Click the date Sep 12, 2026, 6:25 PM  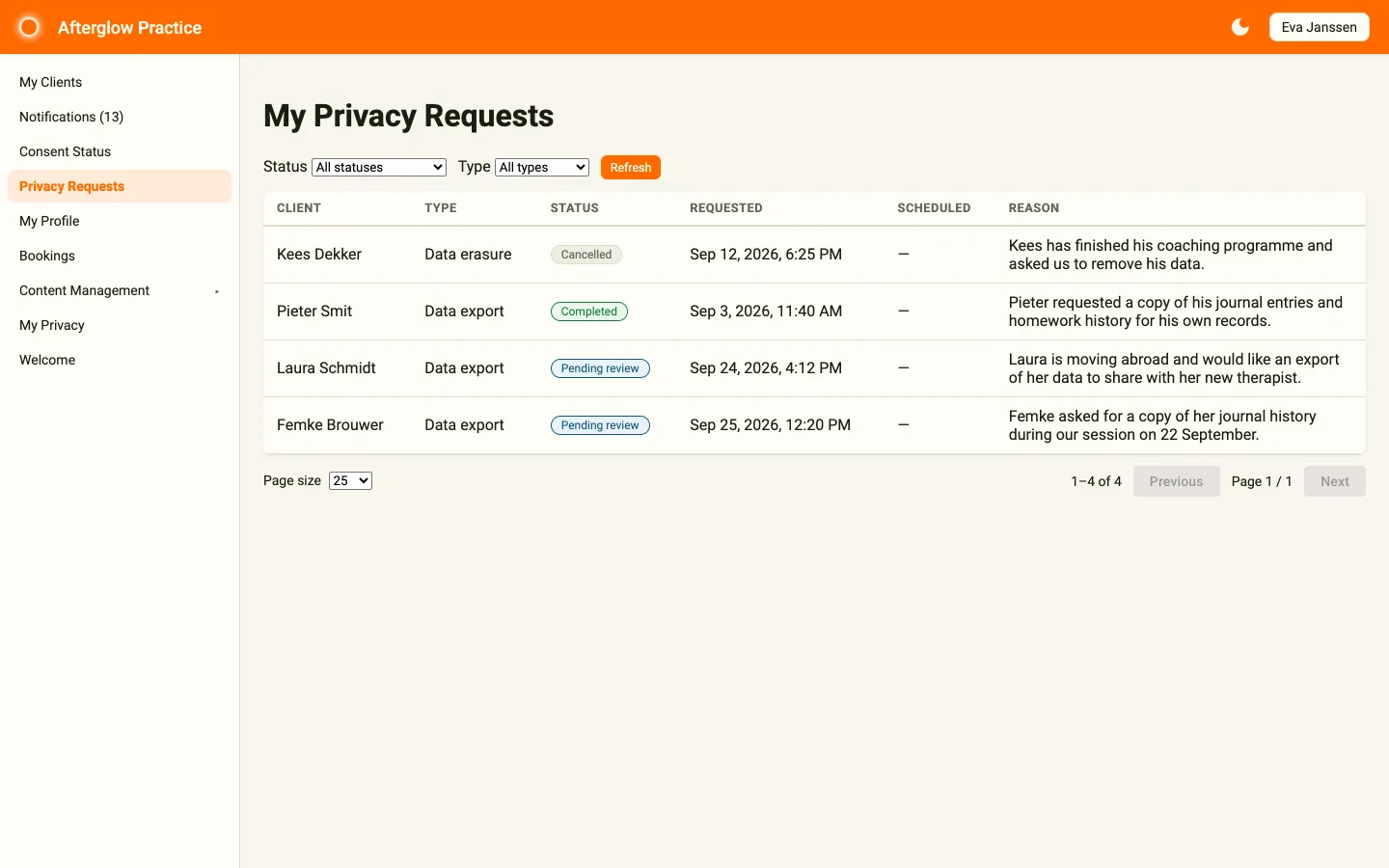pos(766,254)
